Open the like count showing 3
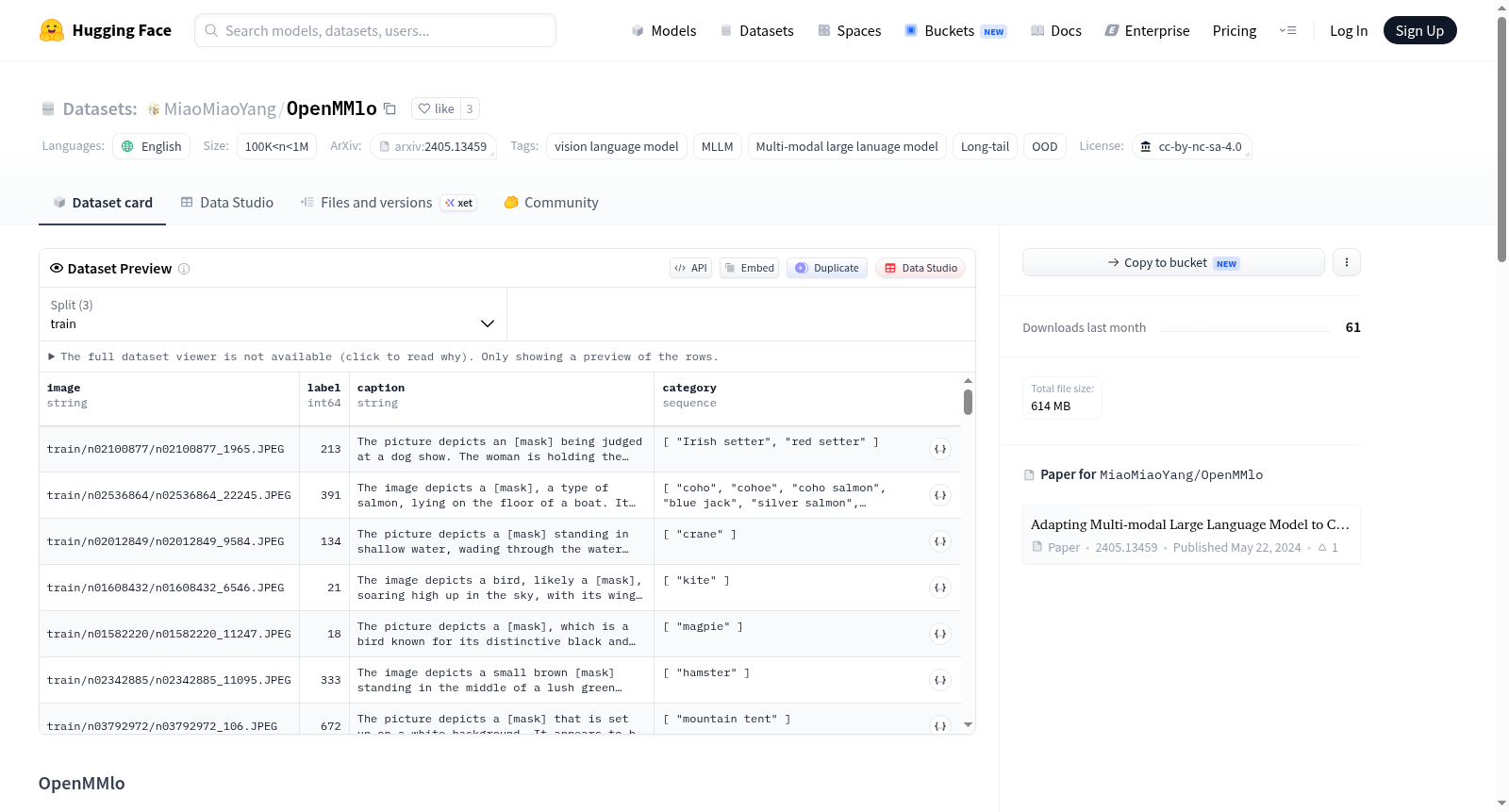The height and width of the screenshot is (812, 1509). (x=470, y=108)
